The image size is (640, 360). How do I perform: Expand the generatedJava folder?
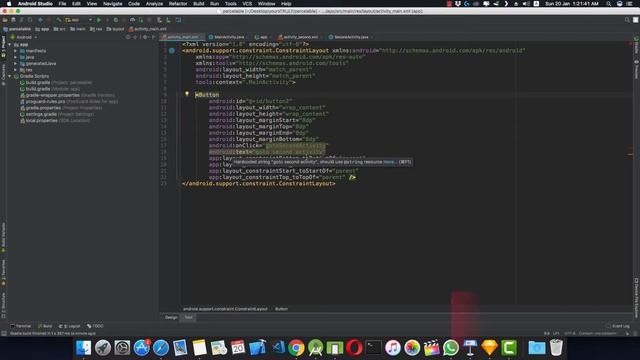[x=16, y=64]
